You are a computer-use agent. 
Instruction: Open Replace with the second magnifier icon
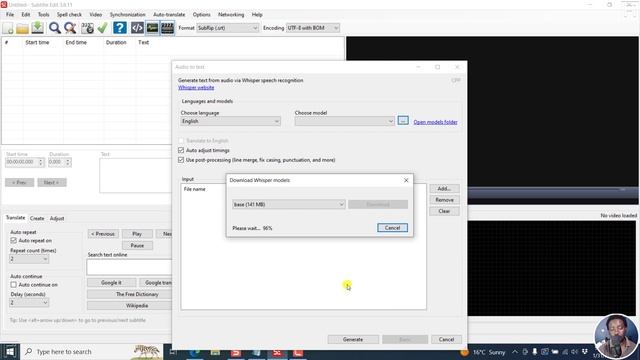70,28
